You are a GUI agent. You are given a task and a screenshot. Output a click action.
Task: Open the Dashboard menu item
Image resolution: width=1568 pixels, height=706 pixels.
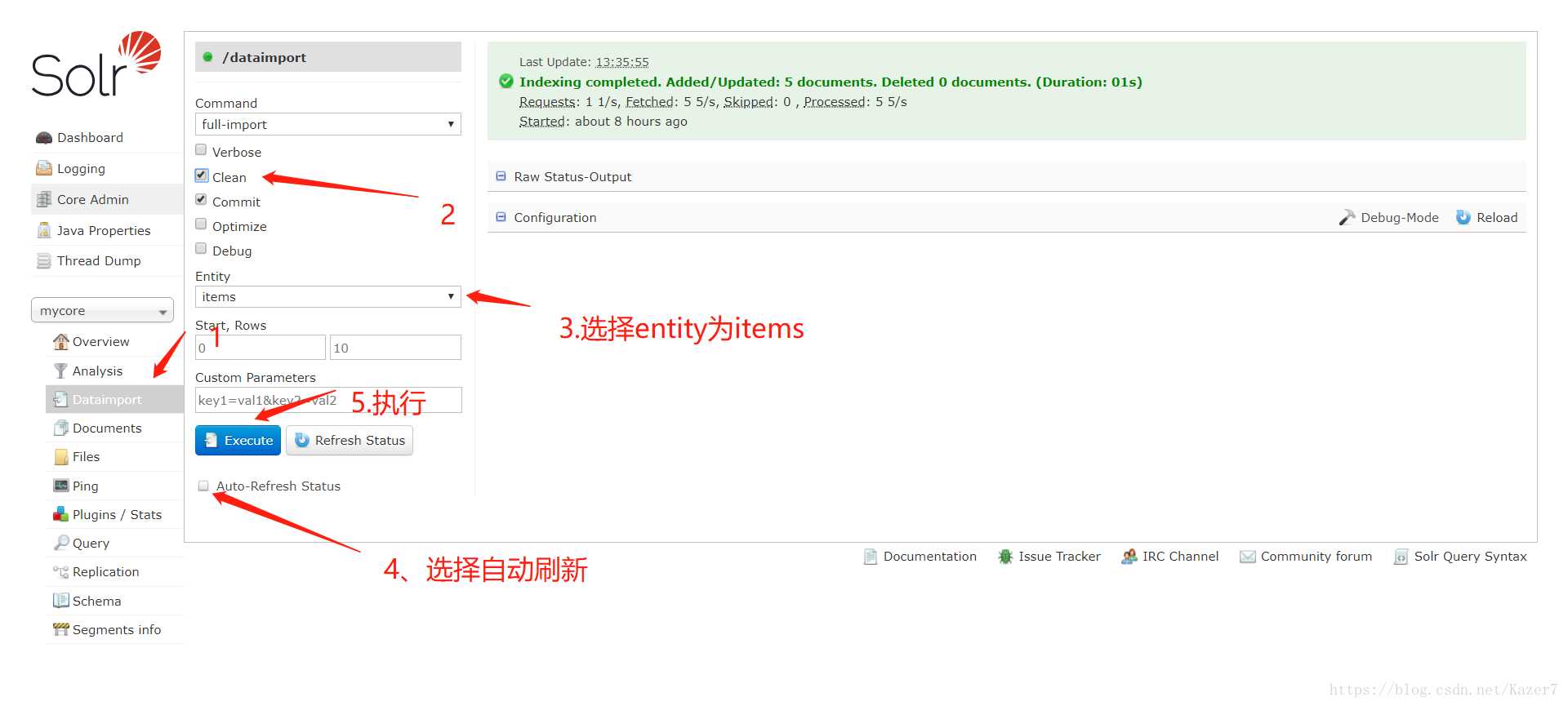(107, 138)
